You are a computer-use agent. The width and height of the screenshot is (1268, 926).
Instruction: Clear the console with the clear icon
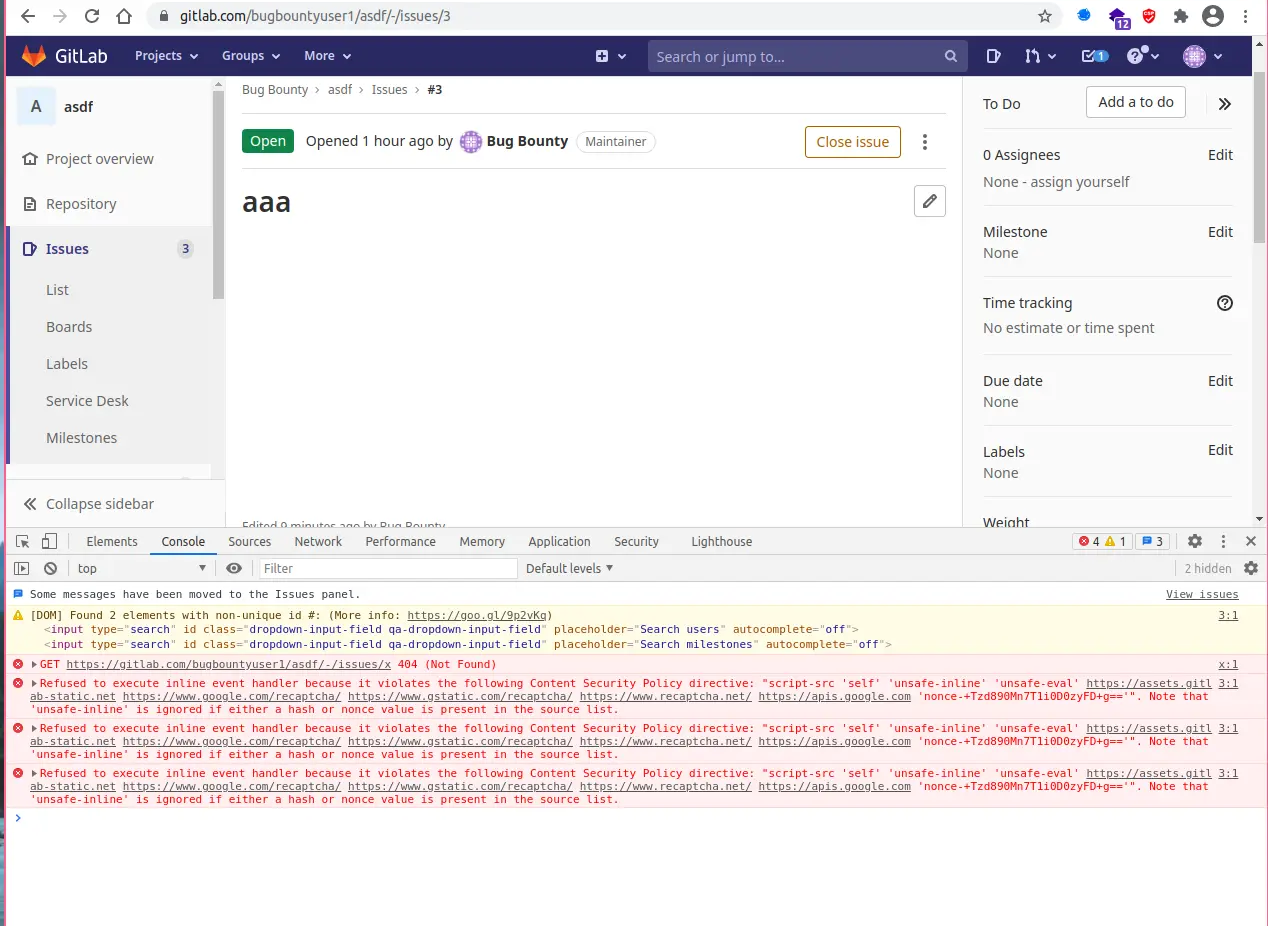coord(50,568)
